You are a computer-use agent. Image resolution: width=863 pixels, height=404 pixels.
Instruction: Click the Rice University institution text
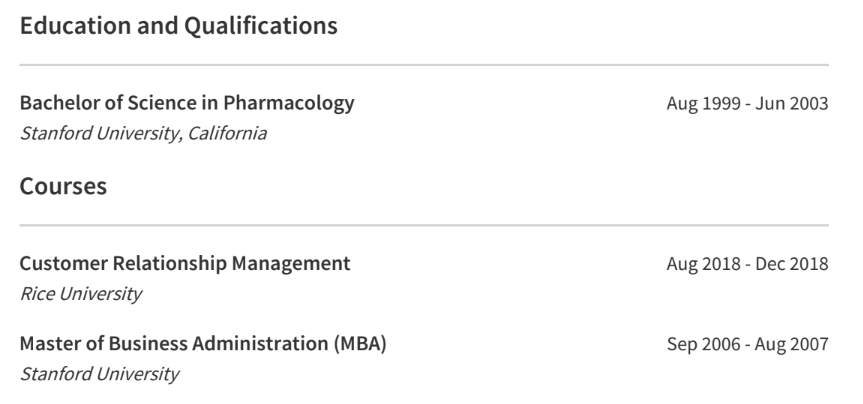[x=80, y=294]
